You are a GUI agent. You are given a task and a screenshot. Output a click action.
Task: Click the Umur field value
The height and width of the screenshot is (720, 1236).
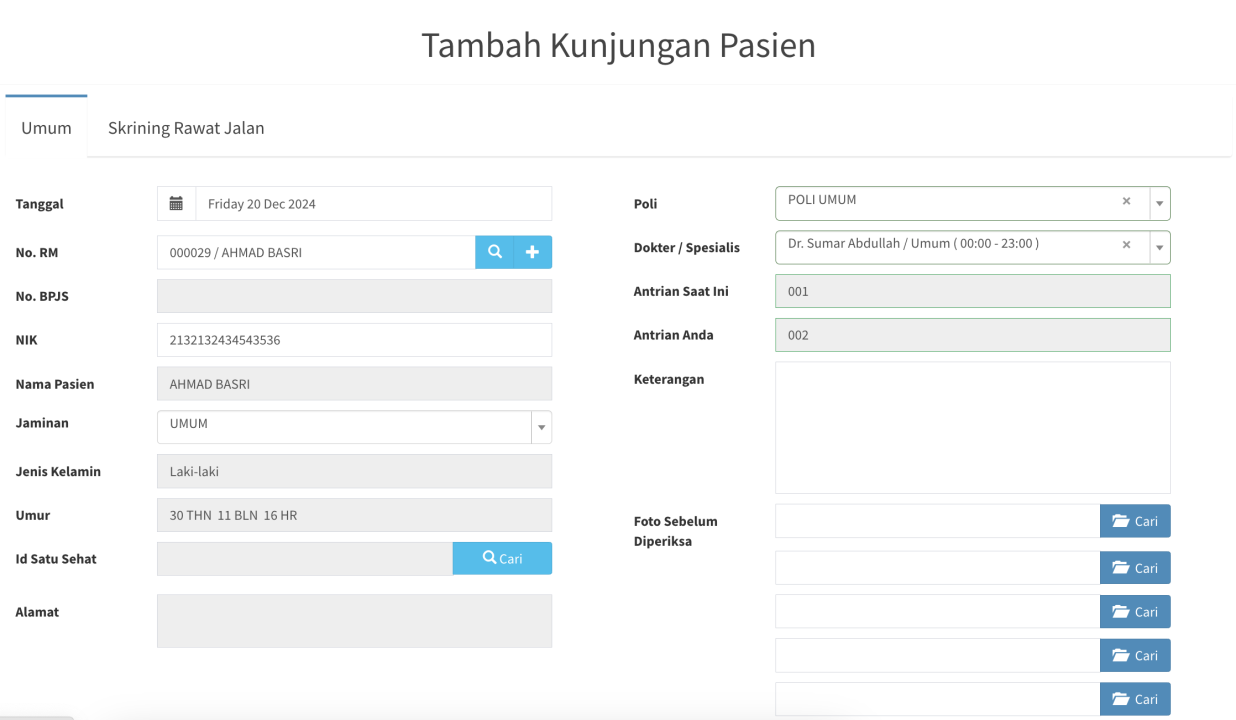click(354, 515)
